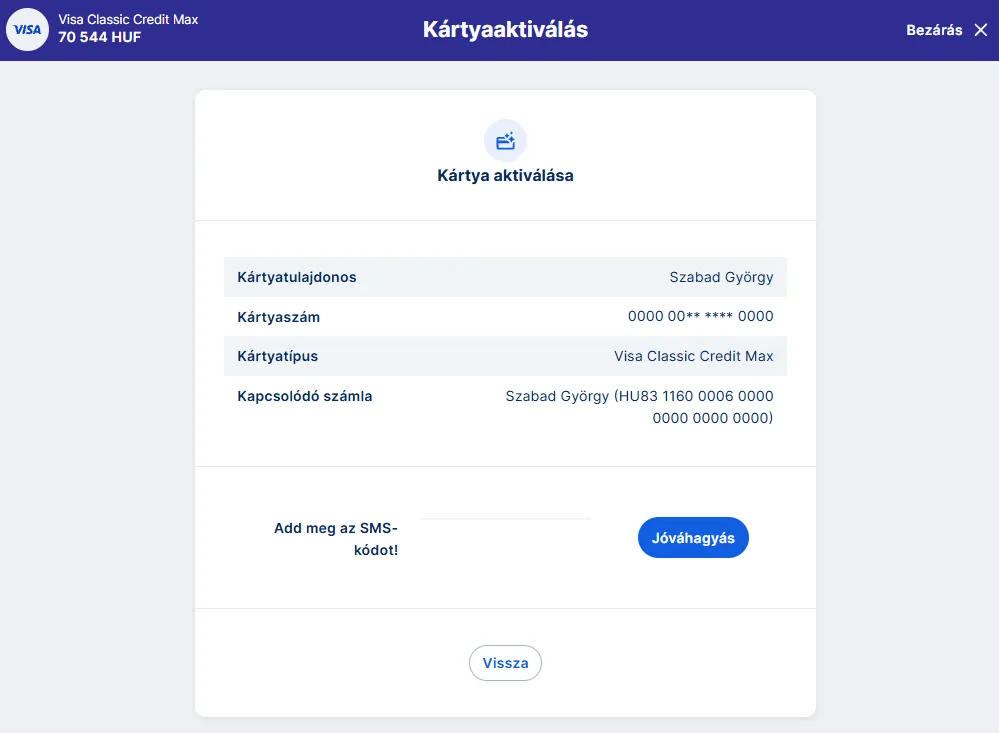The width and height of the screenshot is (999, 733).
Task: Focus the SMS code input field
Action: click(x=506, y=536)
